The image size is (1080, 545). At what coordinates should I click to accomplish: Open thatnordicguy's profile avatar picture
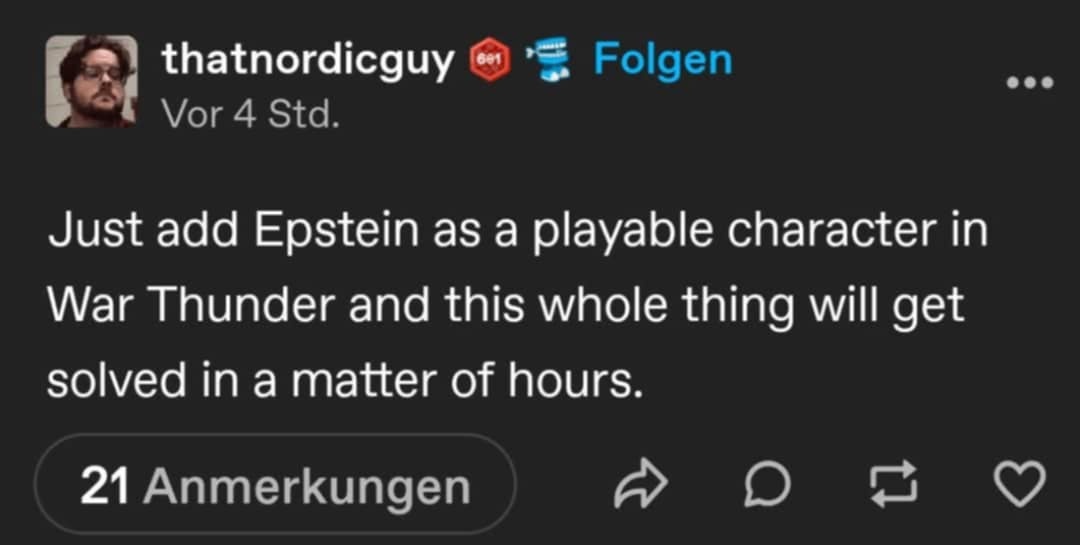[91, 81]
